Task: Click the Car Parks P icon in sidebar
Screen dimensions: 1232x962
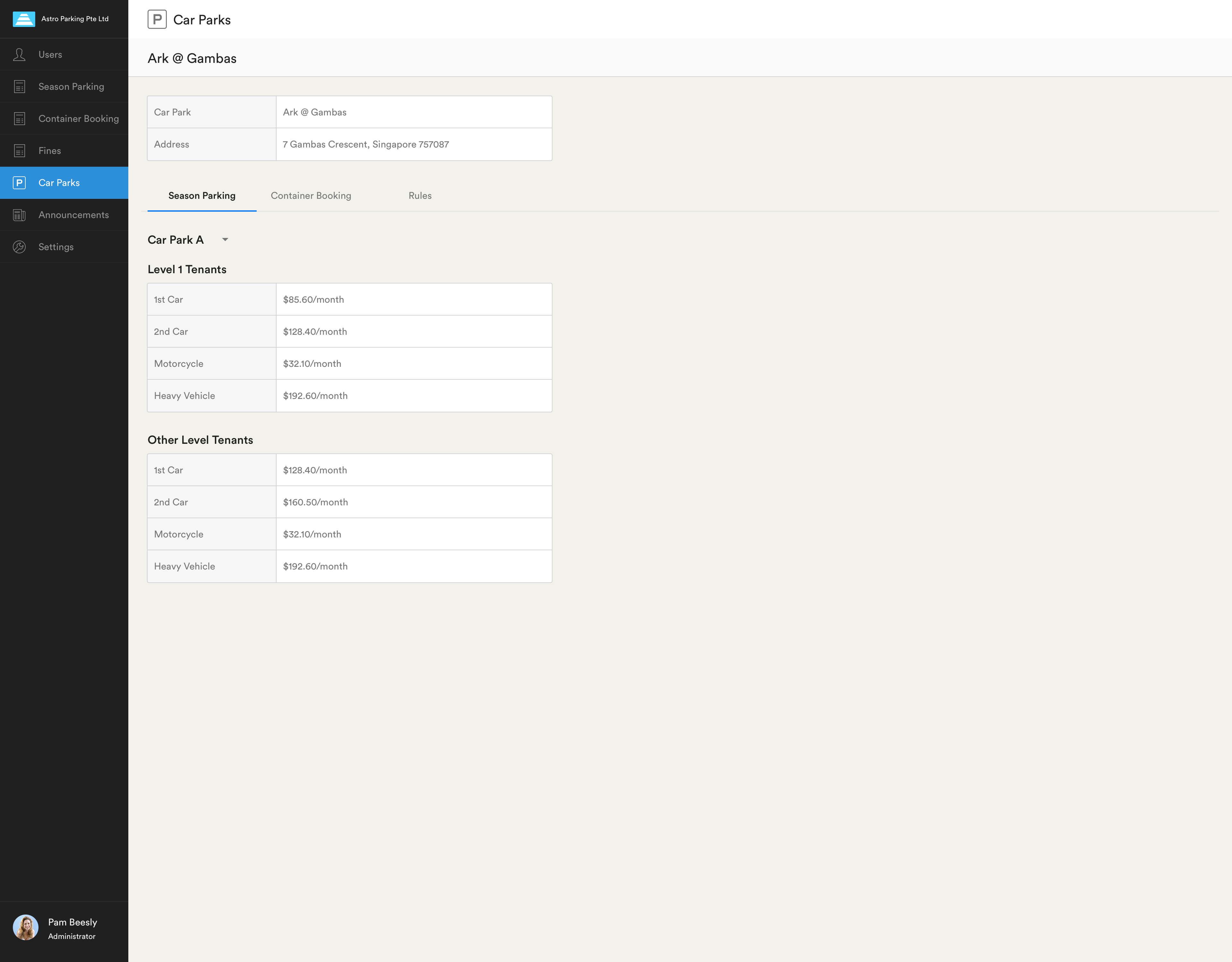Action: pyautogui.click(x=19, y=183)
